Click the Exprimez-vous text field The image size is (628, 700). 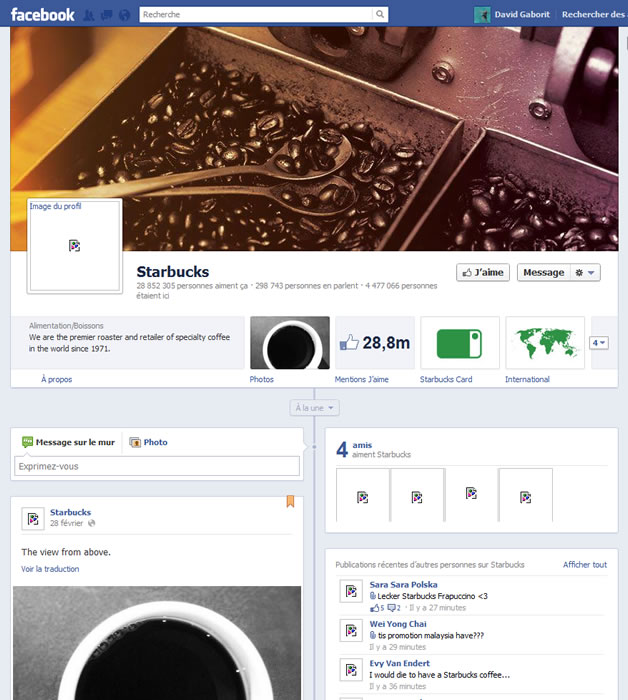coord(157,466)
